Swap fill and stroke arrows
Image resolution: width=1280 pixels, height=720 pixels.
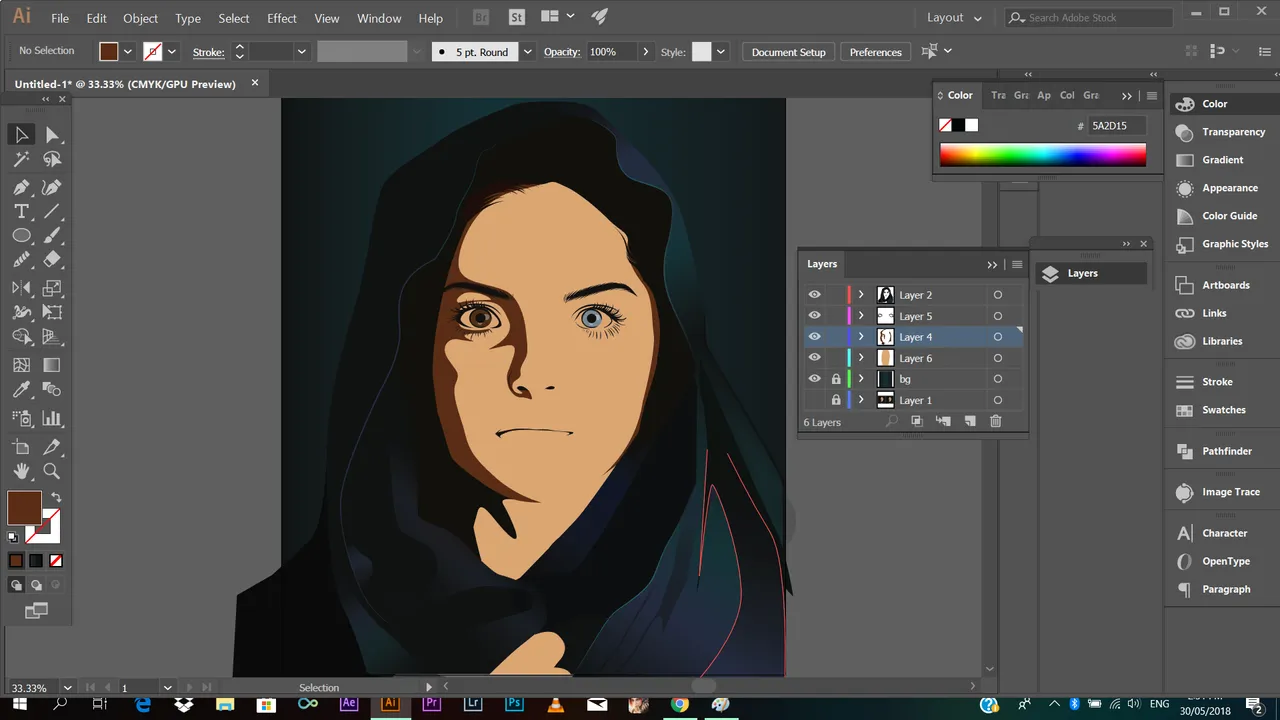(56, 497)
